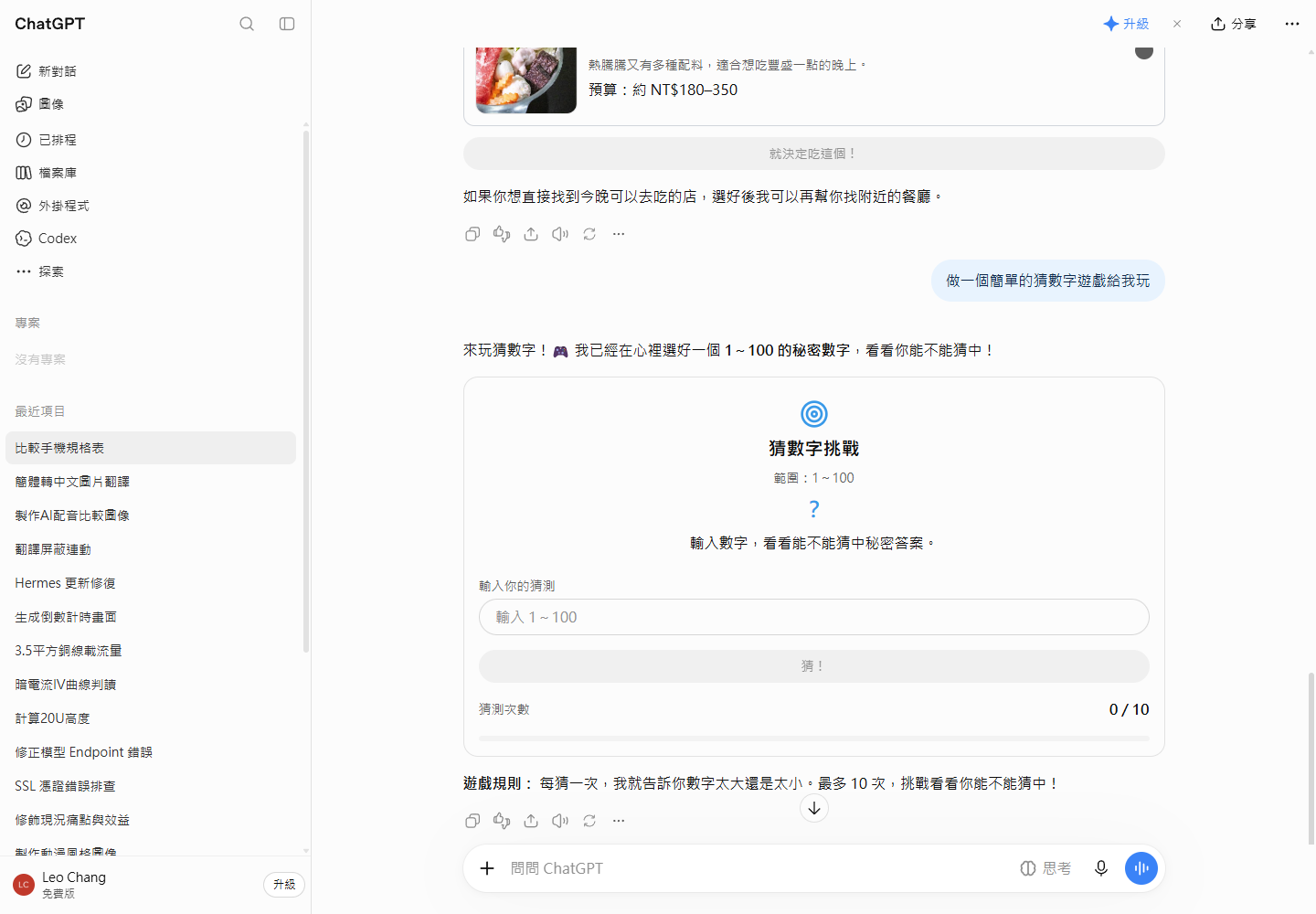Click the 問問 ChatGPT message field
Viewport: 1316px width, 914px height.
(x=759, y=868)
